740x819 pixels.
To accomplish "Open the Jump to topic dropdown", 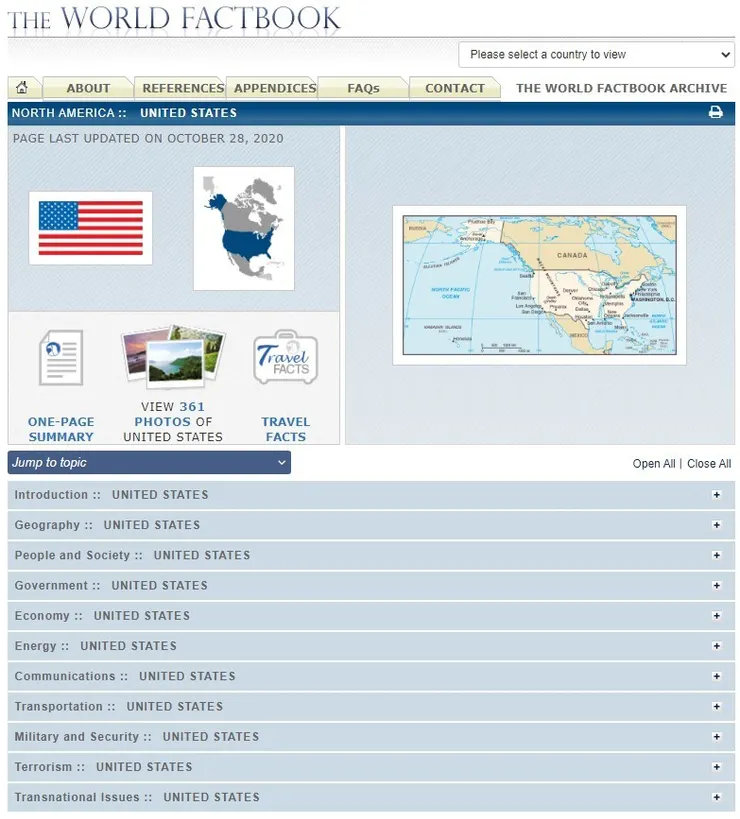I will pyautogui.click(x=149, y=463).
